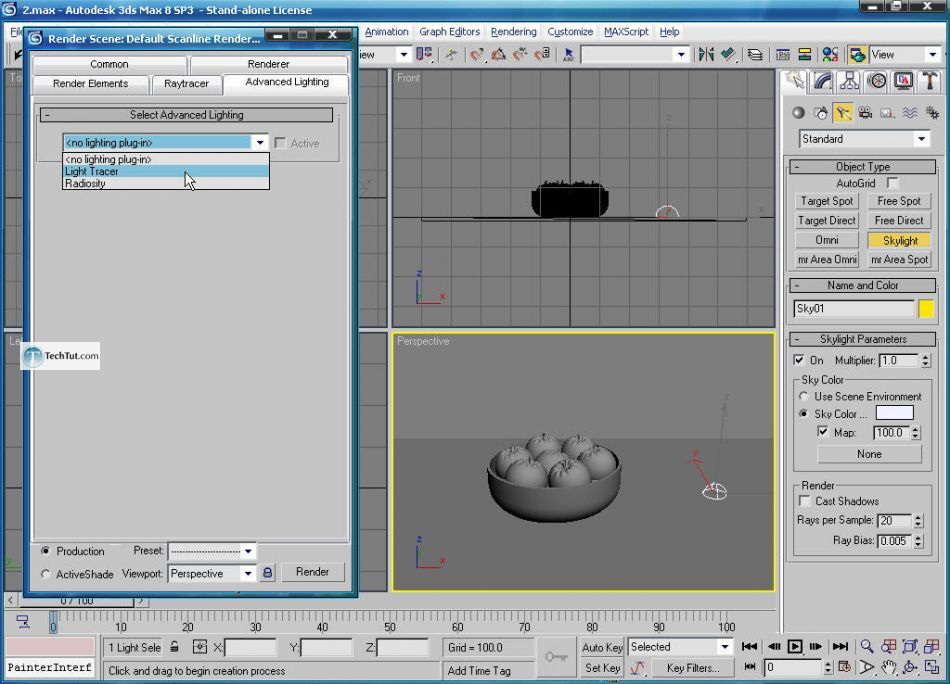Select the Cameras category icon

tap(865, 113)
